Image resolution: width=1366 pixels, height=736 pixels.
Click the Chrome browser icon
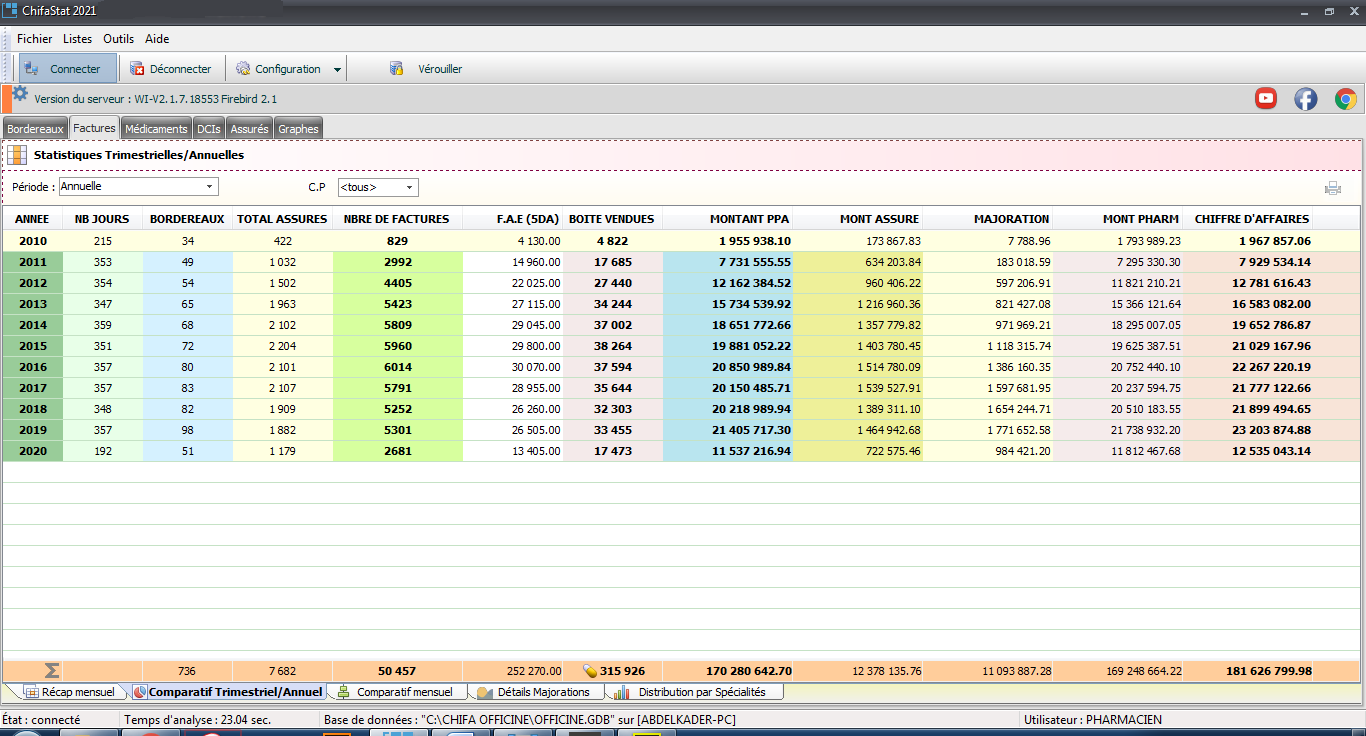click(1345, 98)
